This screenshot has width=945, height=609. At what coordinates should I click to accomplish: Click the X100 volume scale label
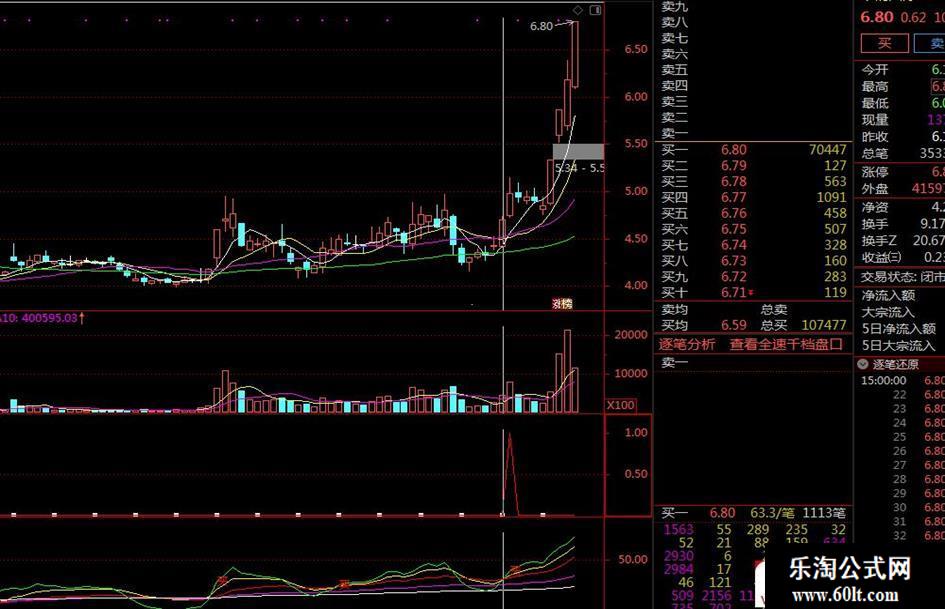point(620,405)
